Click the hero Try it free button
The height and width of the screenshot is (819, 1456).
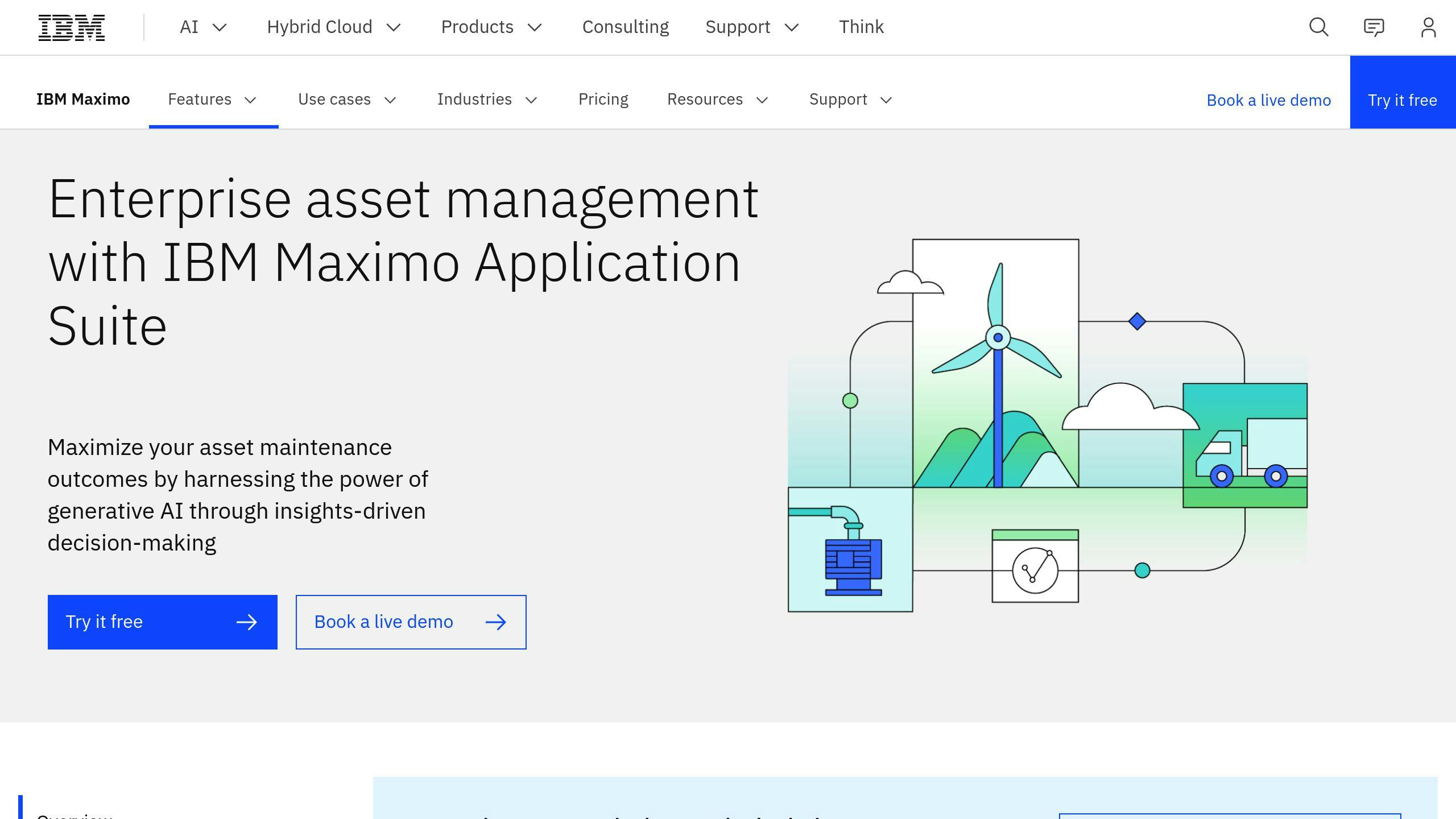163,622
